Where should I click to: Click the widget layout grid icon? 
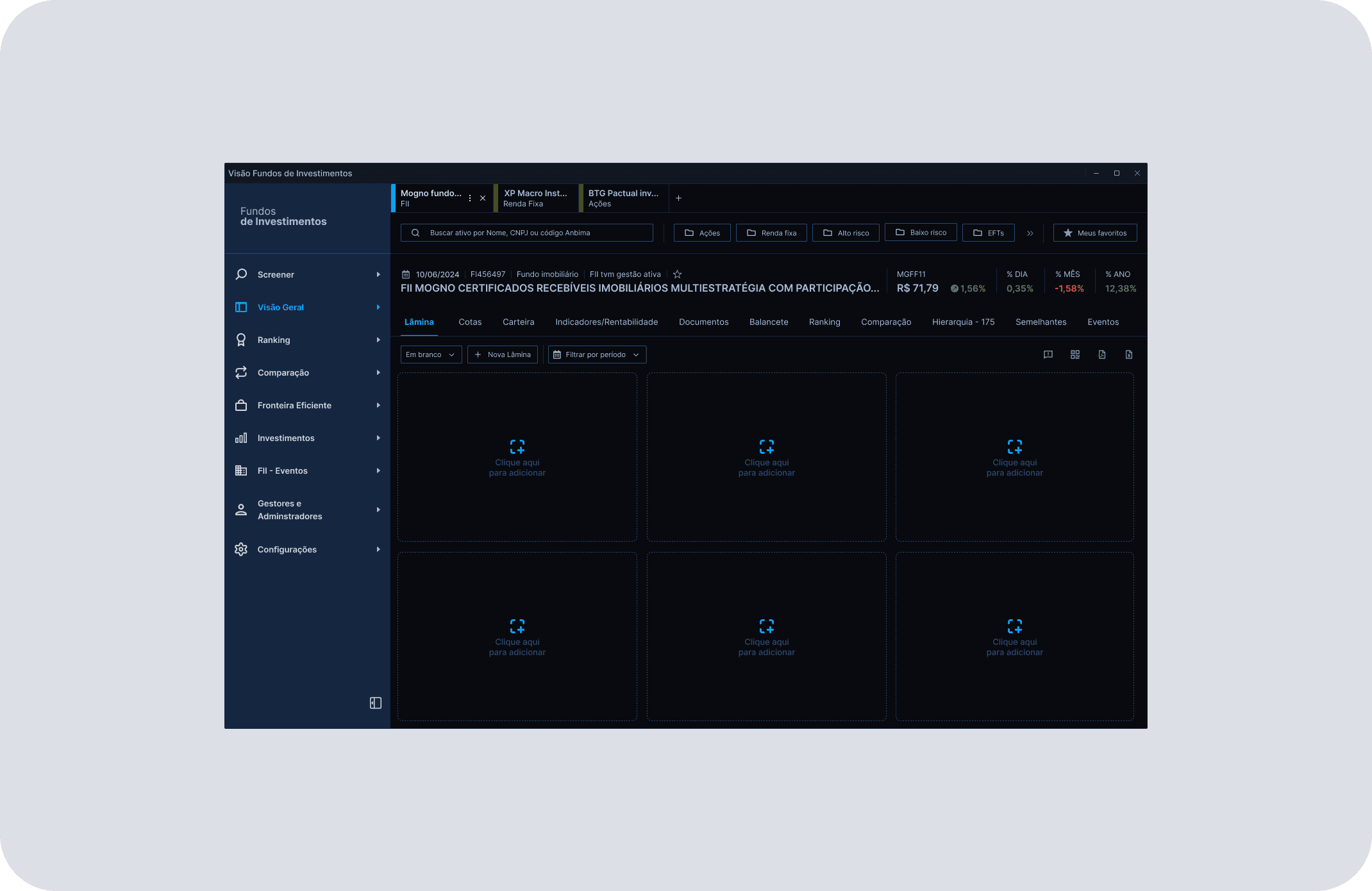(x=1075, y=354)
